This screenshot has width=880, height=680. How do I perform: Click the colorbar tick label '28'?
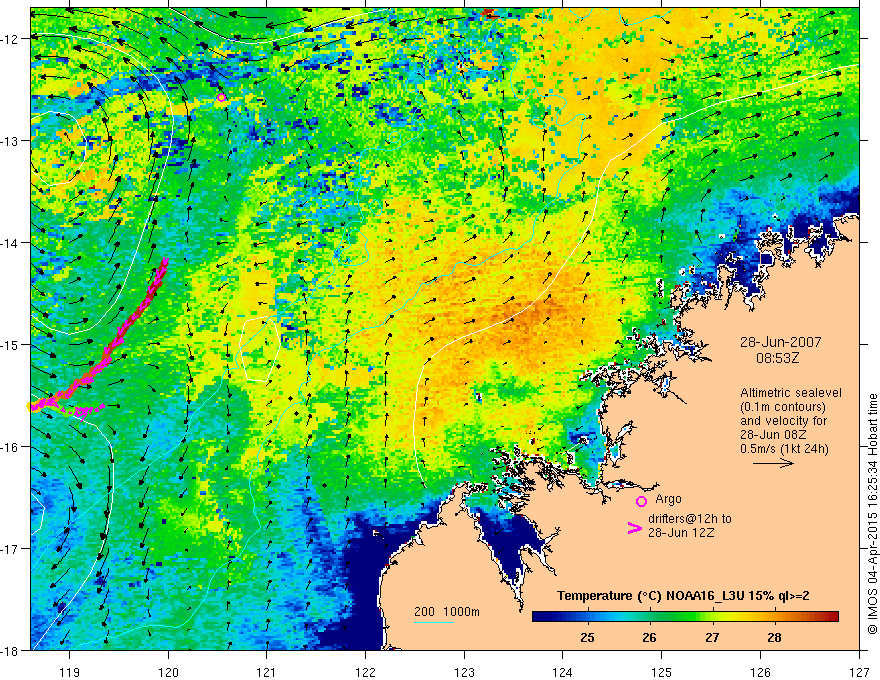(x=774, y=637)
